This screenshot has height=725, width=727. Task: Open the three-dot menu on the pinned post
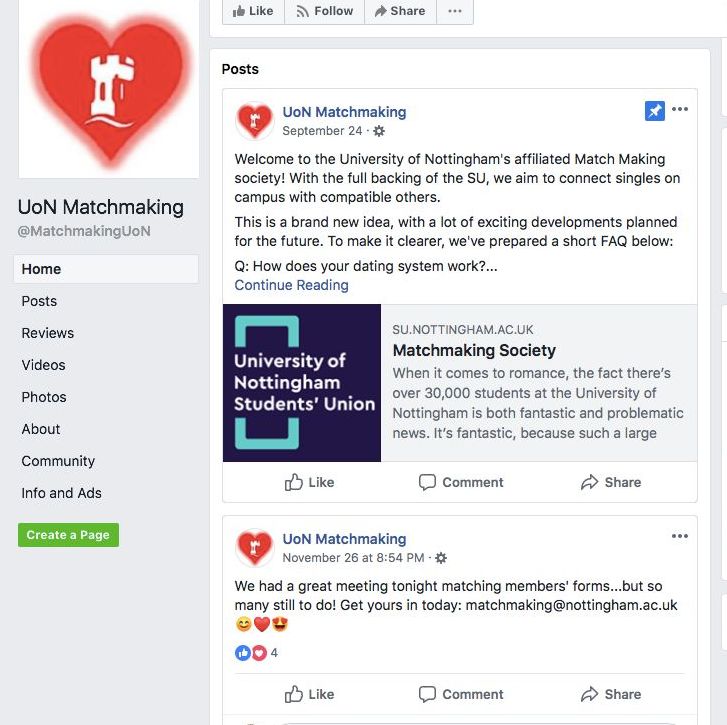coord(679,109)
